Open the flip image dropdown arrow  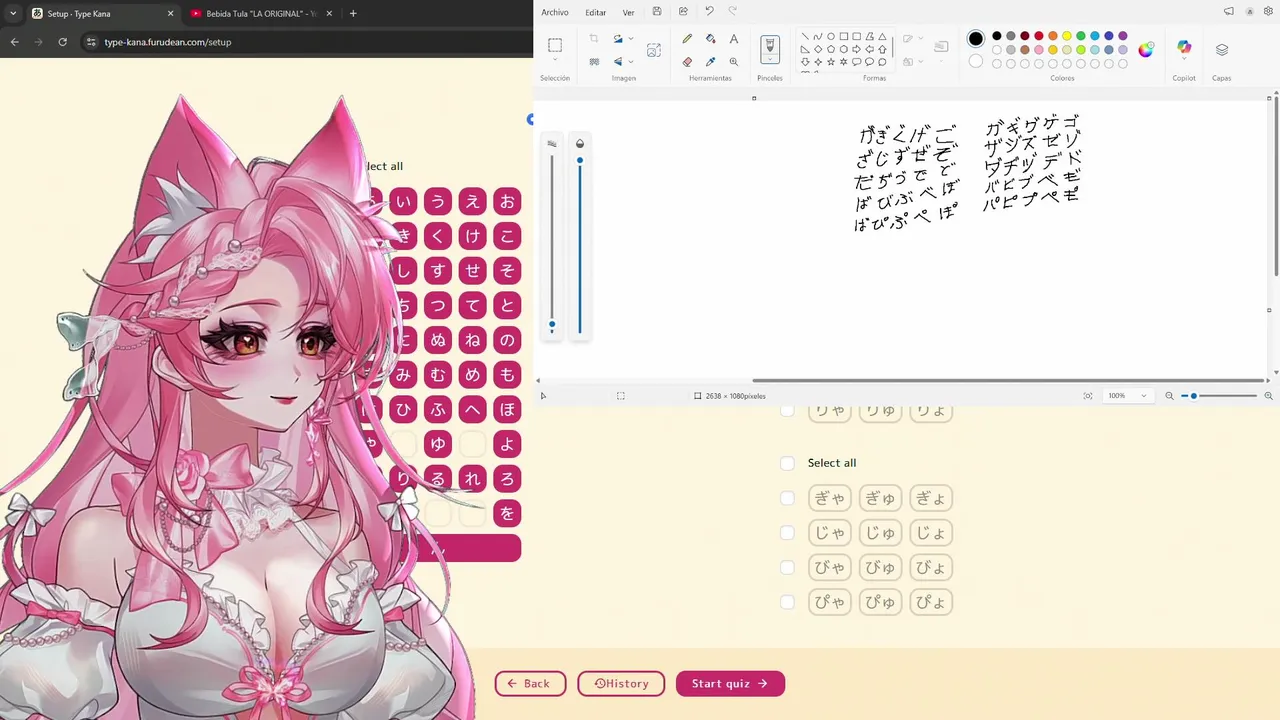(631, 61)
